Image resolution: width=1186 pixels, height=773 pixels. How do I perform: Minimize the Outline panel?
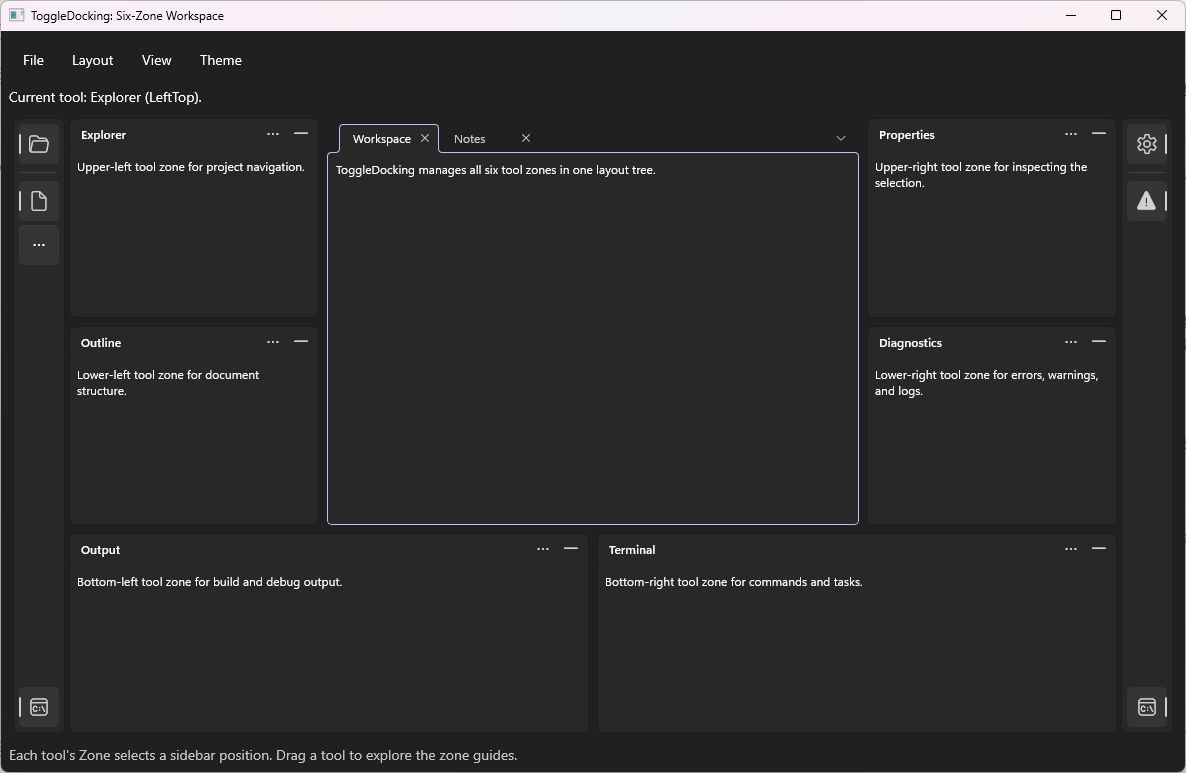tap(301, 343)
